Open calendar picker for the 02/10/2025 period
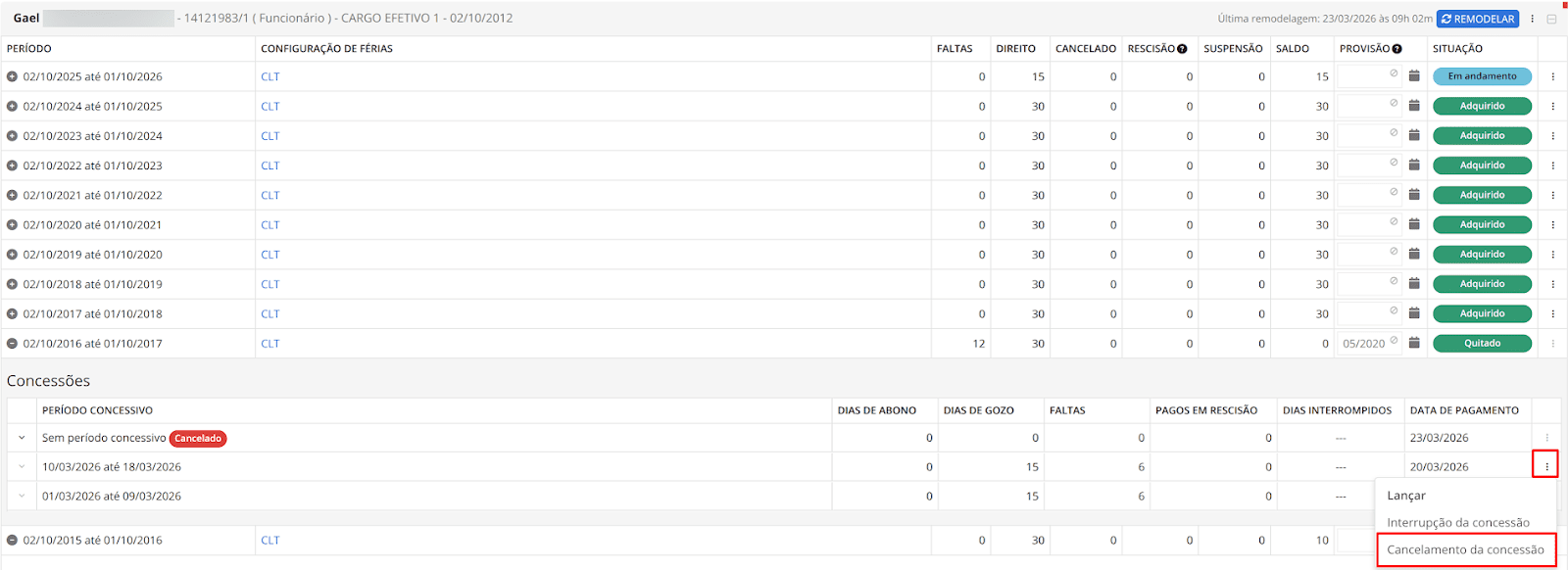Image resolution: width=1568 pixels, height=570 pixels. tap(1414, 75)
